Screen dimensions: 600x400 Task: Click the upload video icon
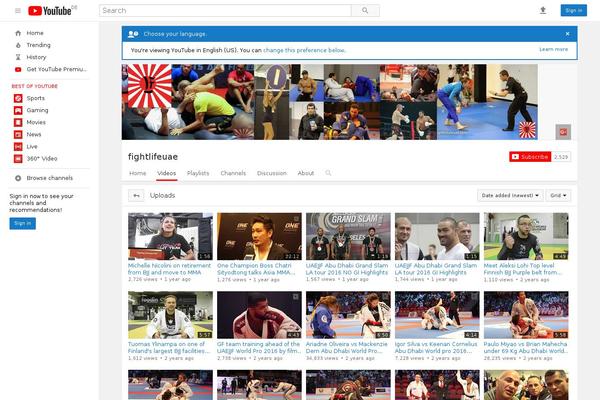543,11
